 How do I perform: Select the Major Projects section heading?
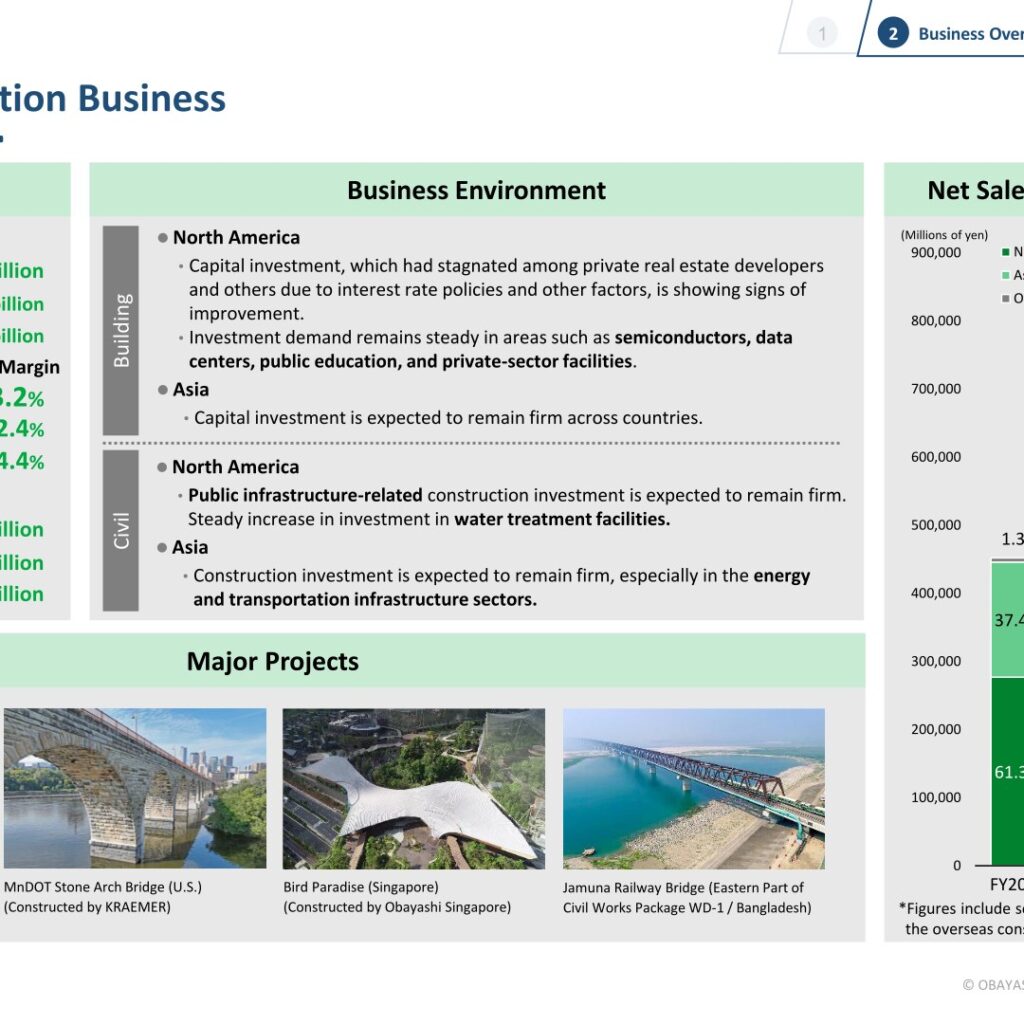(x=272, y=661)
